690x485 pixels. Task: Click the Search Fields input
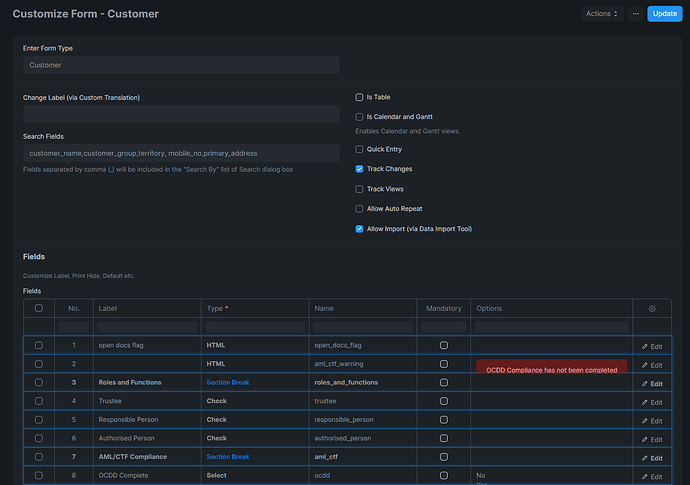(181, 153)
